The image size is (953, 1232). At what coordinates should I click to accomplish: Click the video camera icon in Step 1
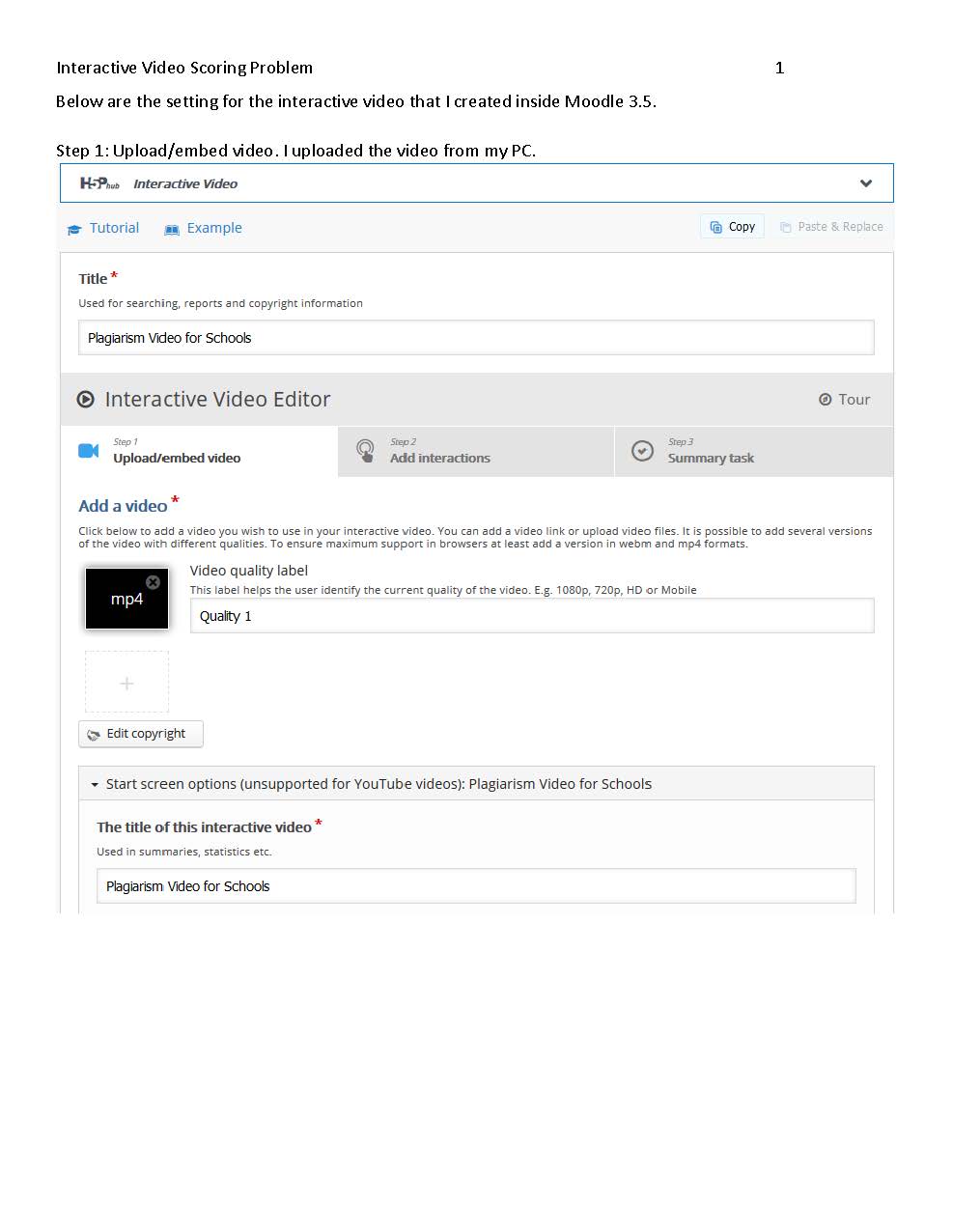pyautogui.click(x=89, y=451)
